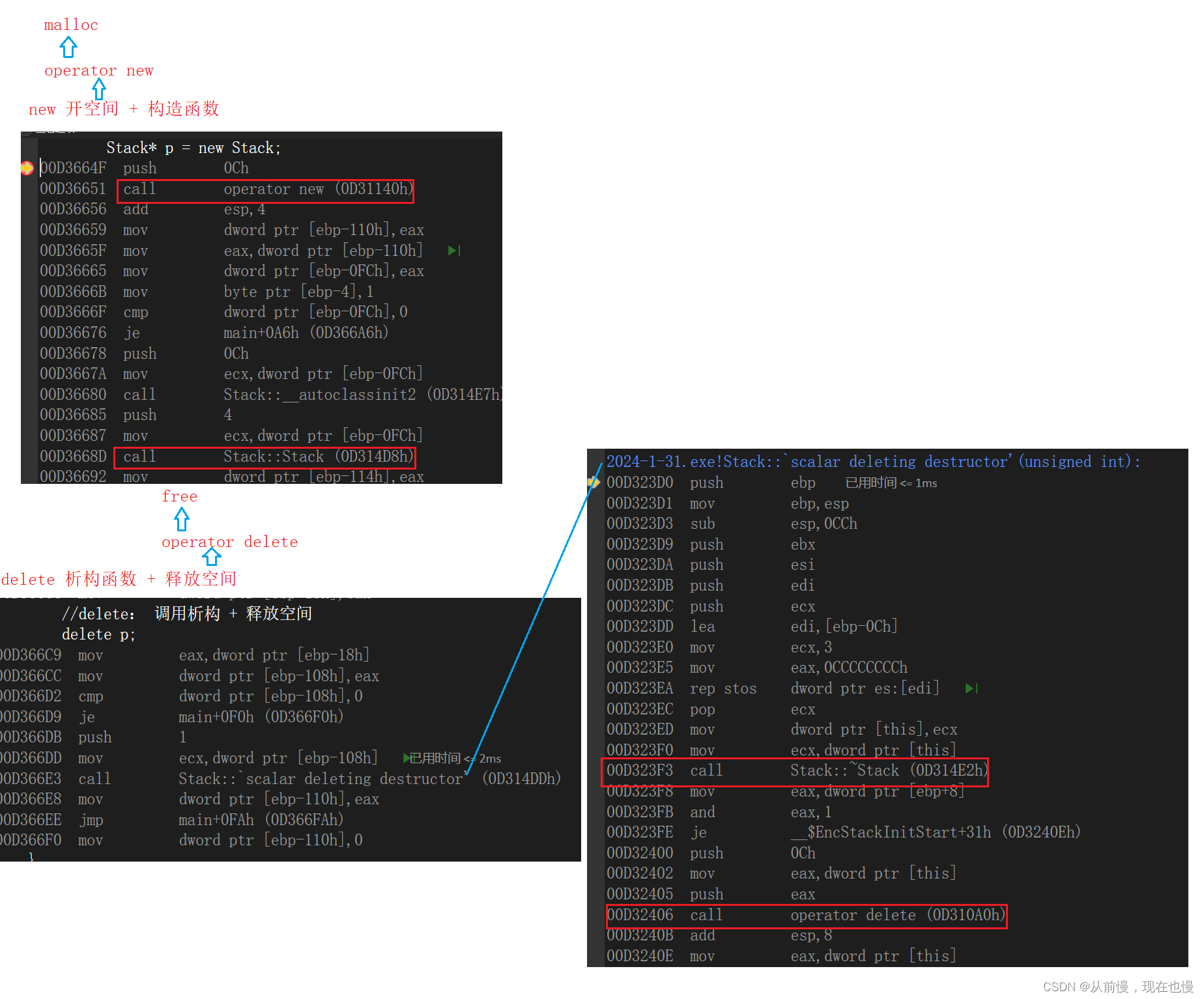The height and width of the screenshot is (999, 1204).
Task: Click the breakpoint marker at address 00D3664F
Action: coord(27,168)
